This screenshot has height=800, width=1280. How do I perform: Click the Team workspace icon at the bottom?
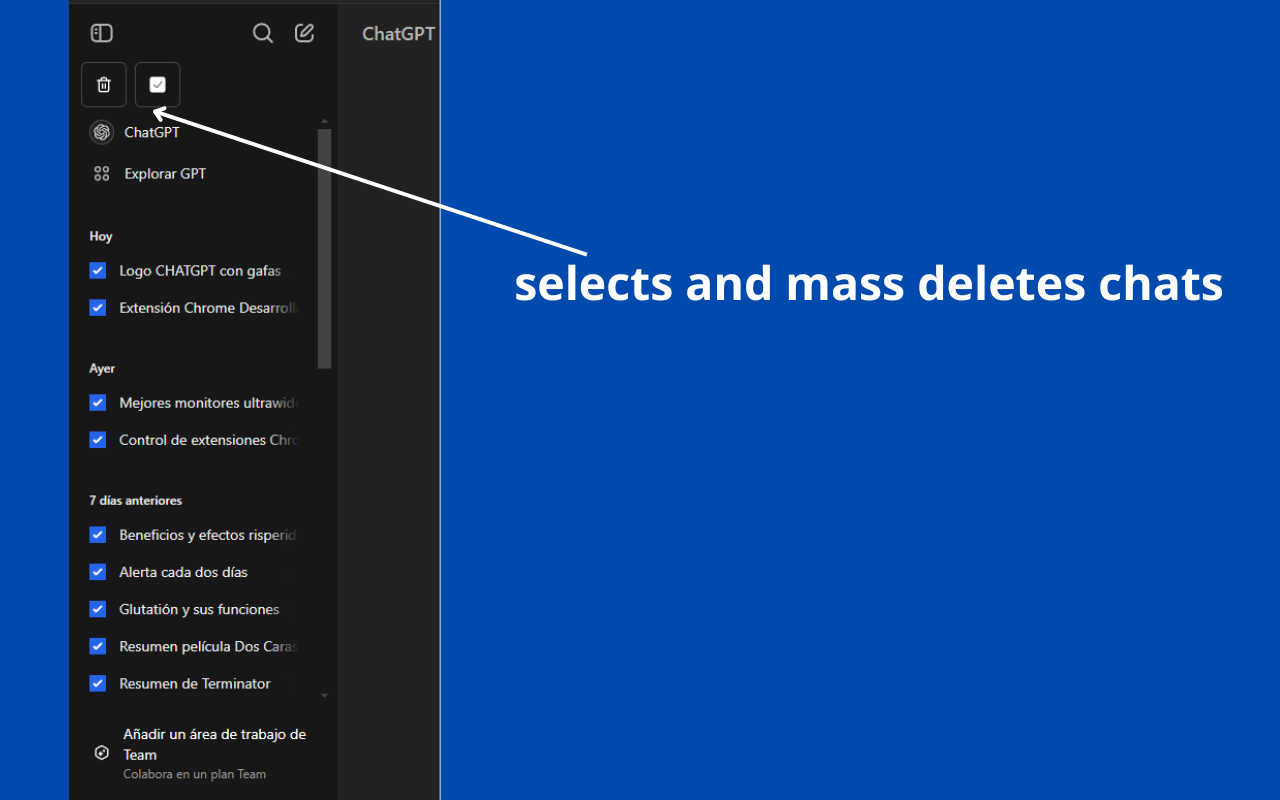(x=100, y=753)
